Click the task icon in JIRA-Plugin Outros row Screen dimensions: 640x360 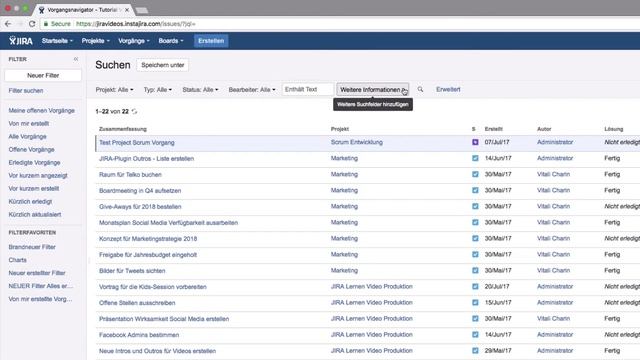coord(475,158)
